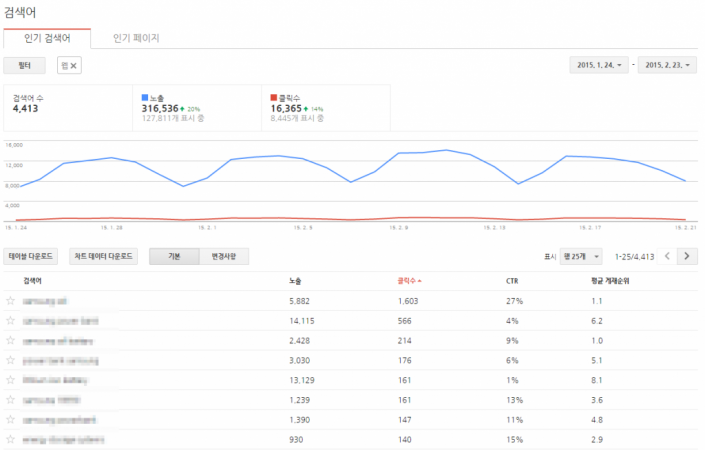Click the 27% CTR cell
This screenshot has height=450, width=705.
coord(514,301)
